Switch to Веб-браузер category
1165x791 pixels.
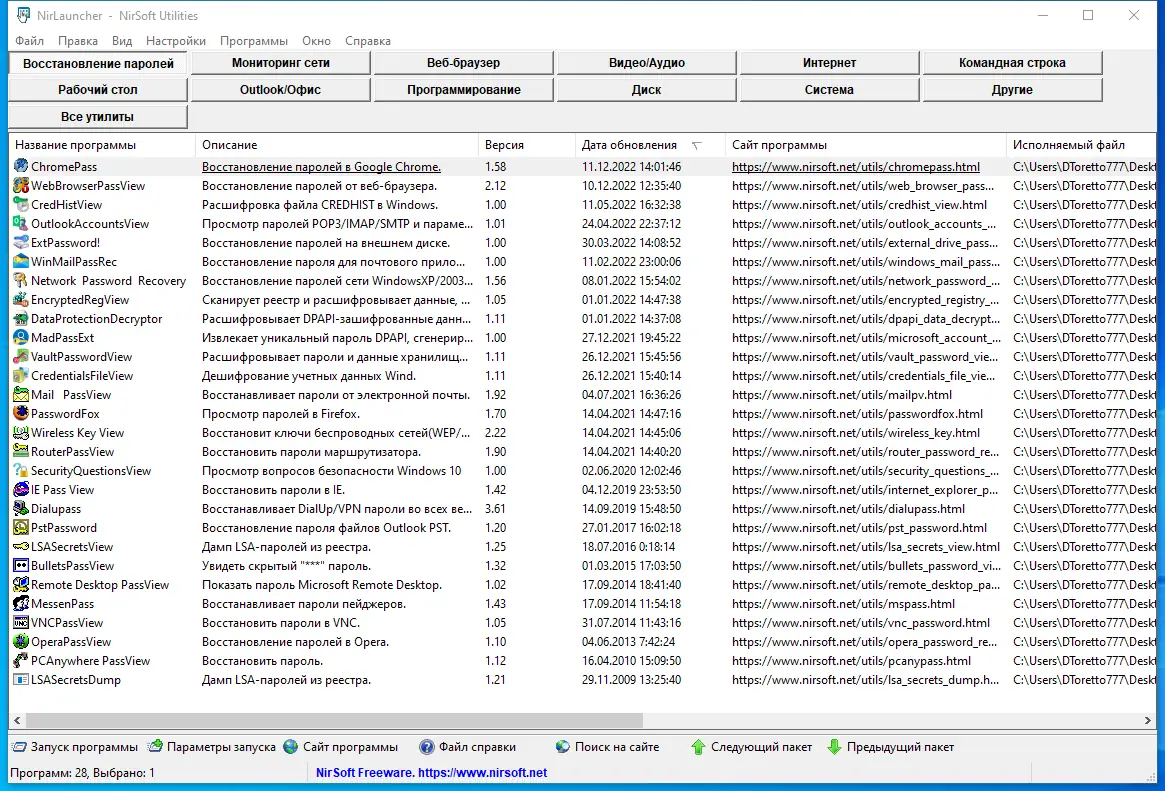464,63
